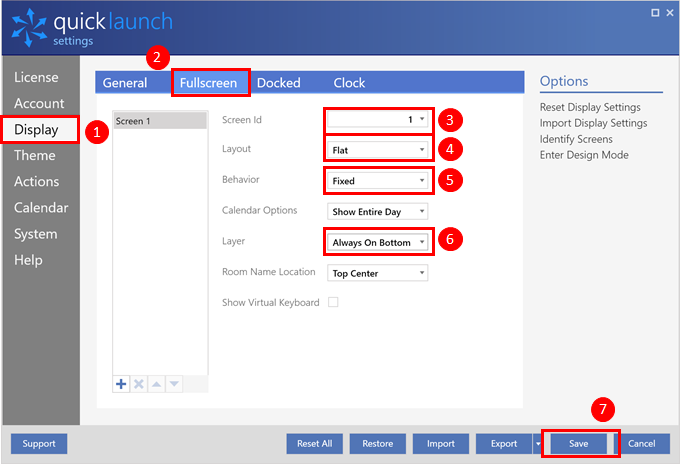Move screen up with up arrow
Image resolution: width=680 pixels, height=464 pixels.
tap(157, 384)
